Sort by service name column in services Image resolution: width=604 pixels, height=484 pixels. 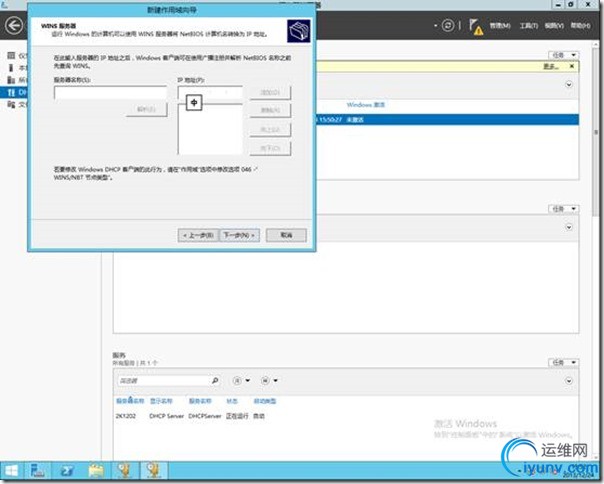coord(200,401)
